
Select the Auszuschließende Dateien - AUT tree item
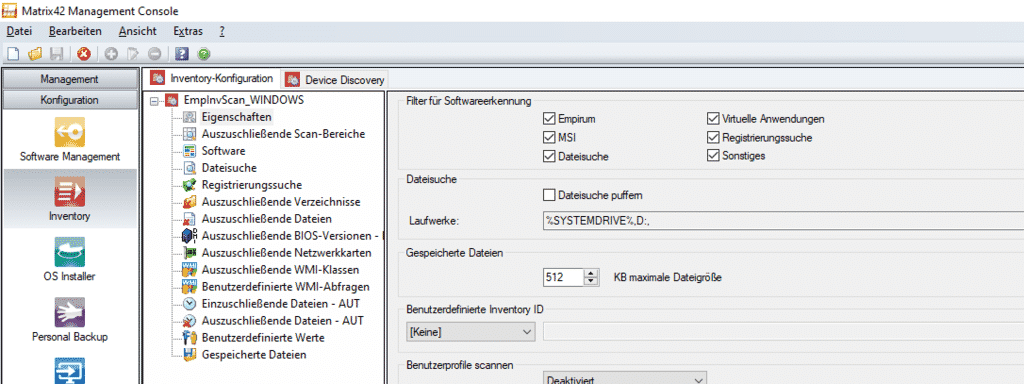pos(283,321)
